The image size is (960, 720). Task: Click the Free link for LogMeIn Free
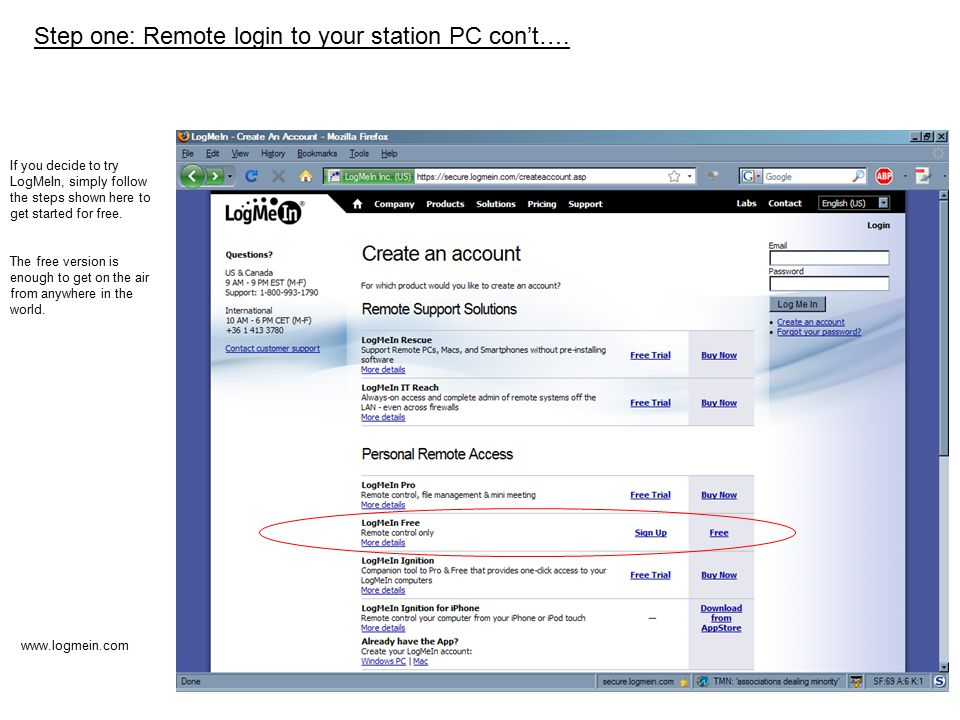719,533
